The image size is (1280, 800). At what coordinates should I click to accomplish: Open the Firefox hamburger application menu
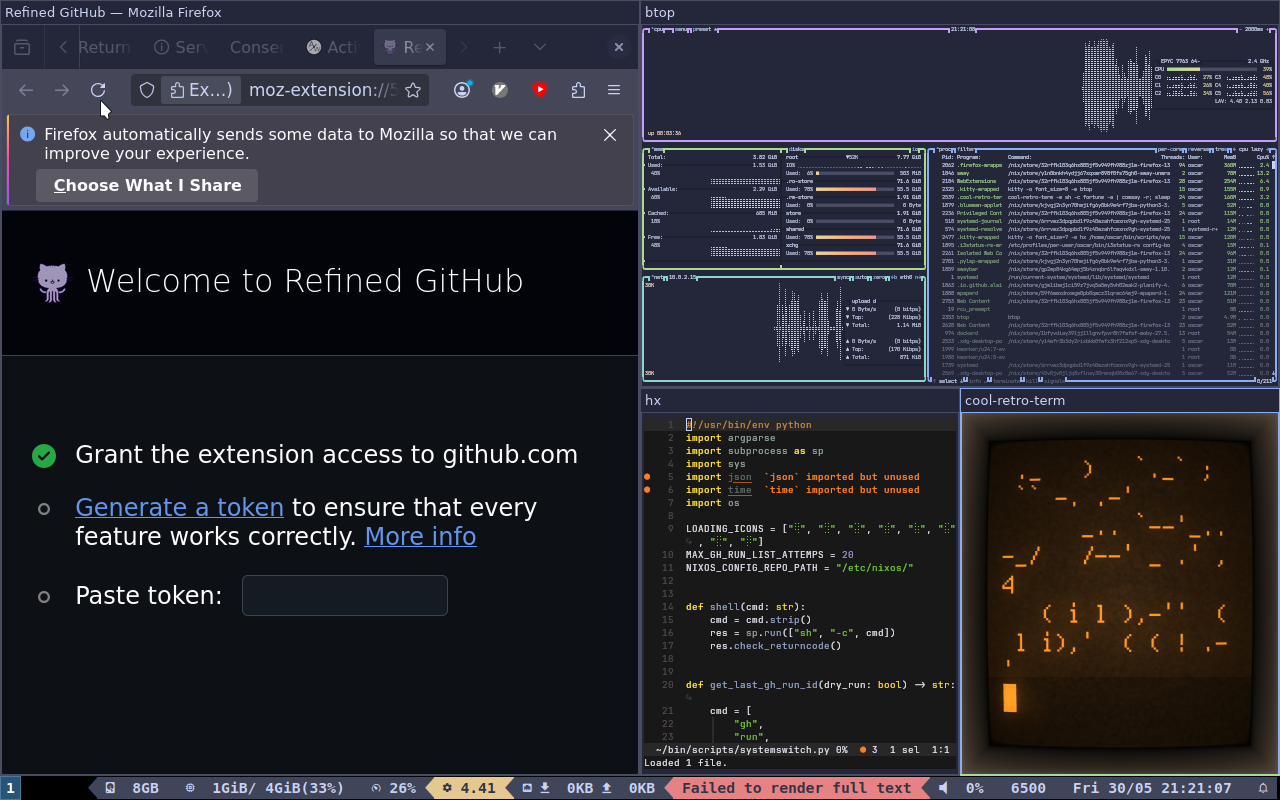point(614,90)
